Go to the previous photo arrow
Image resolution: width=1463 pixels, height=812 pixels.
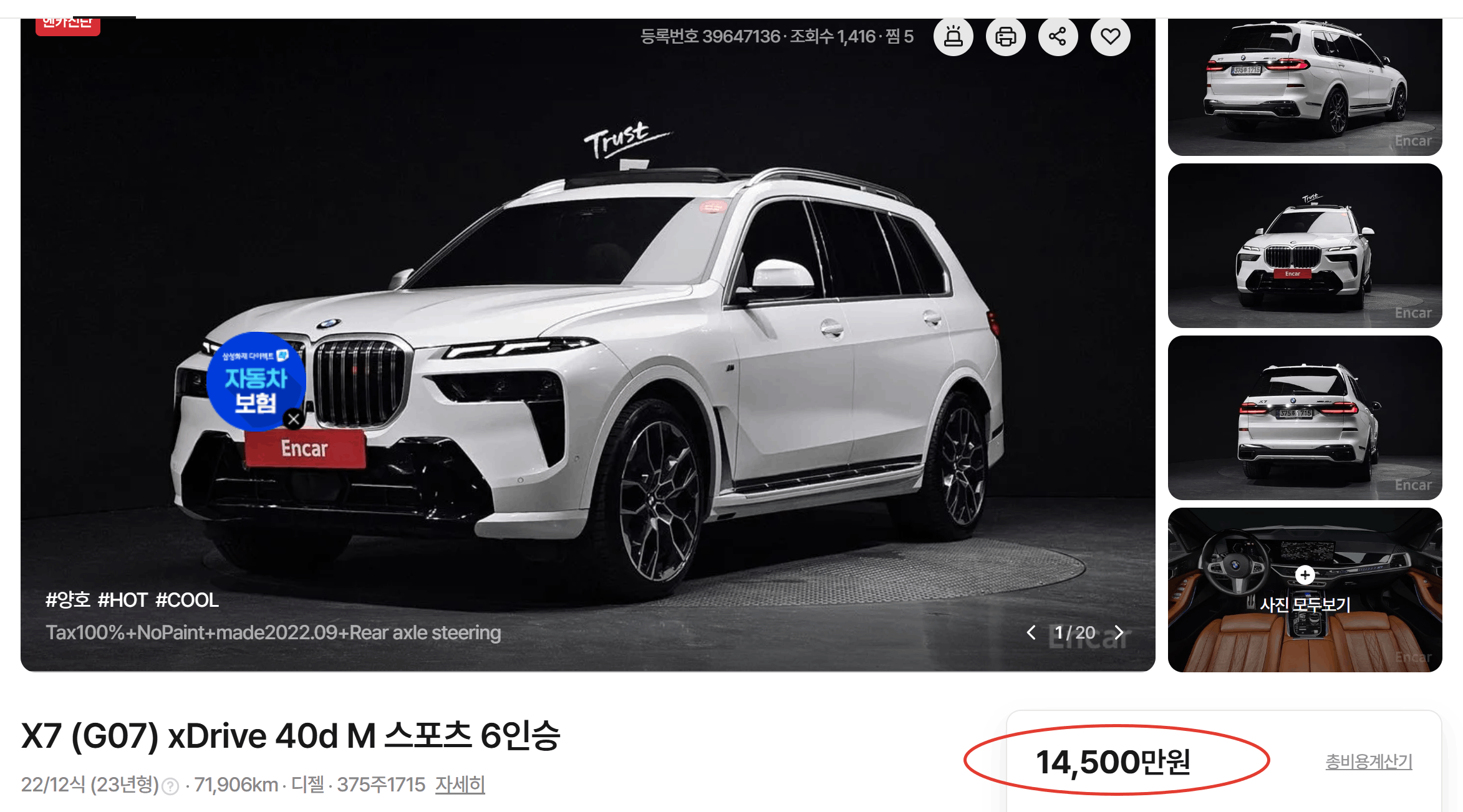pyautogui.click(x=1031, y=633)
